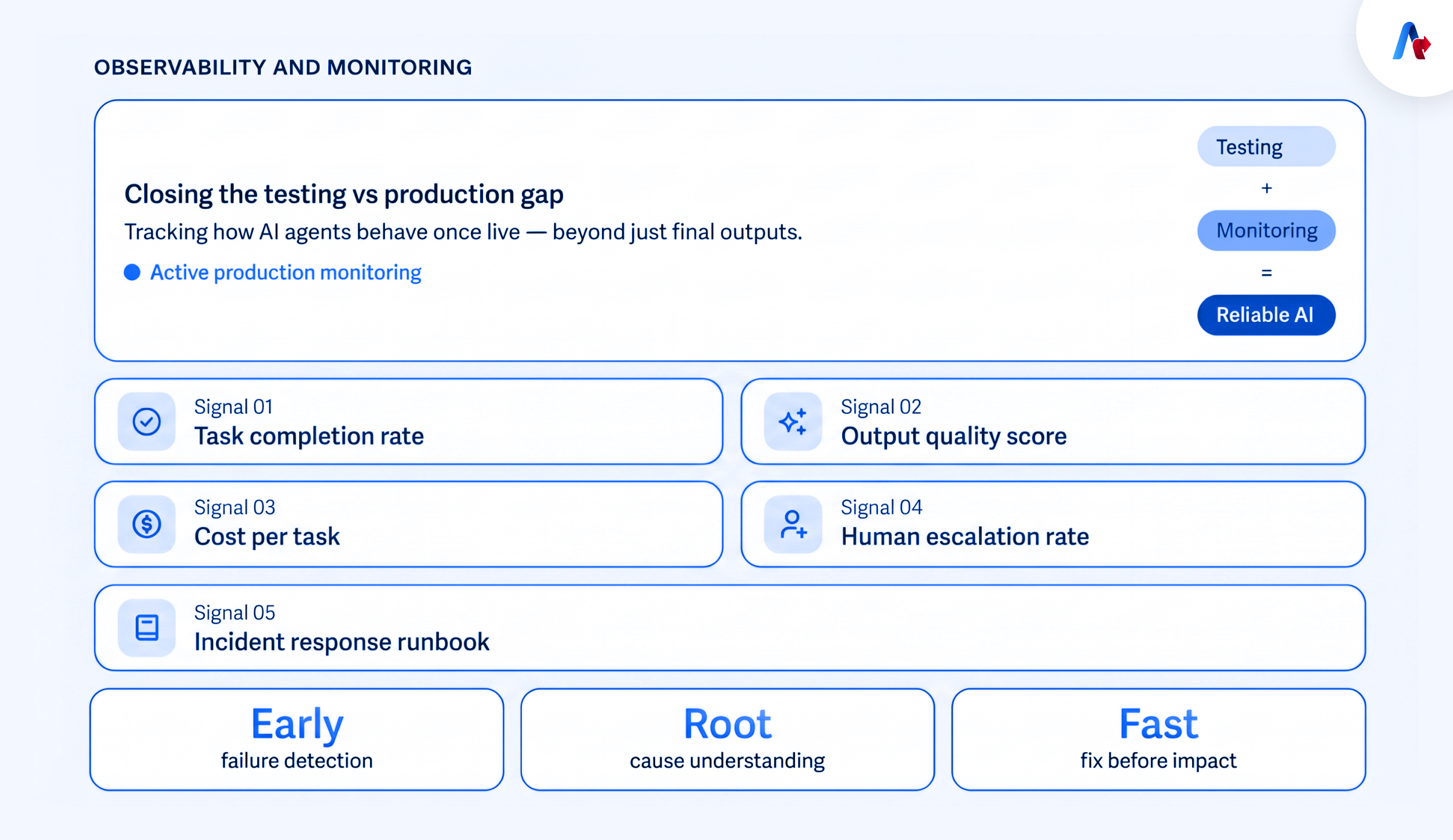
Task: Select the Monitoring pill
Action: (1266, 231)
